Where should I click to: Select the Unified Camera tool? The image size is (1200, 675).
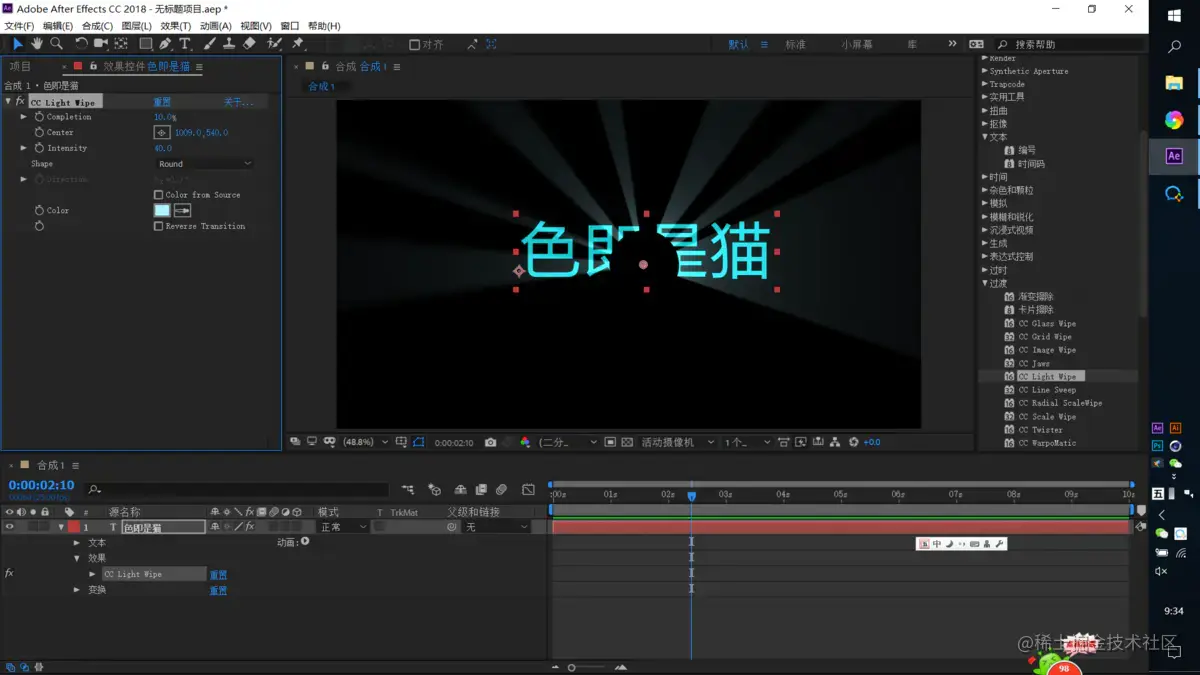click(x=100, y=44)
